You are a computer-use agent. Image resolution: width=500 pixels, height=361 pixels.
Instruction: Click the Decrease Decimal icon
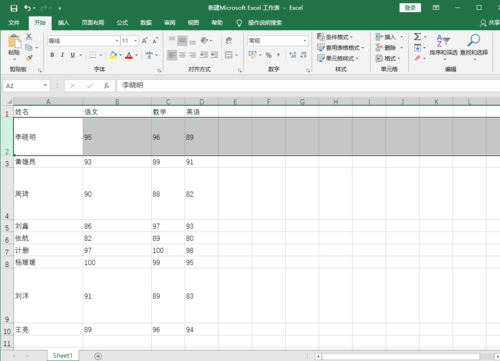[303, 55]
